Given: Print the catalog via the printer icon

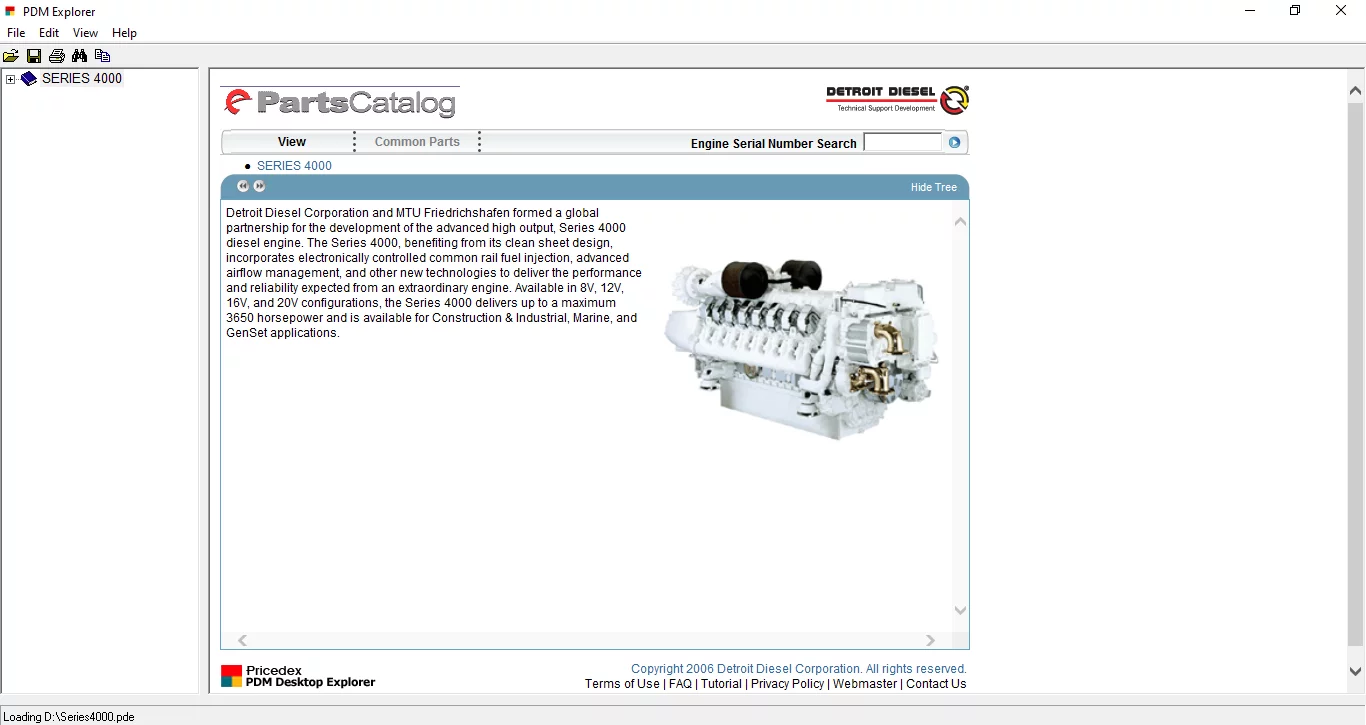Looking at the screenshot, I should pyautogui.click(x=57, y=56).
